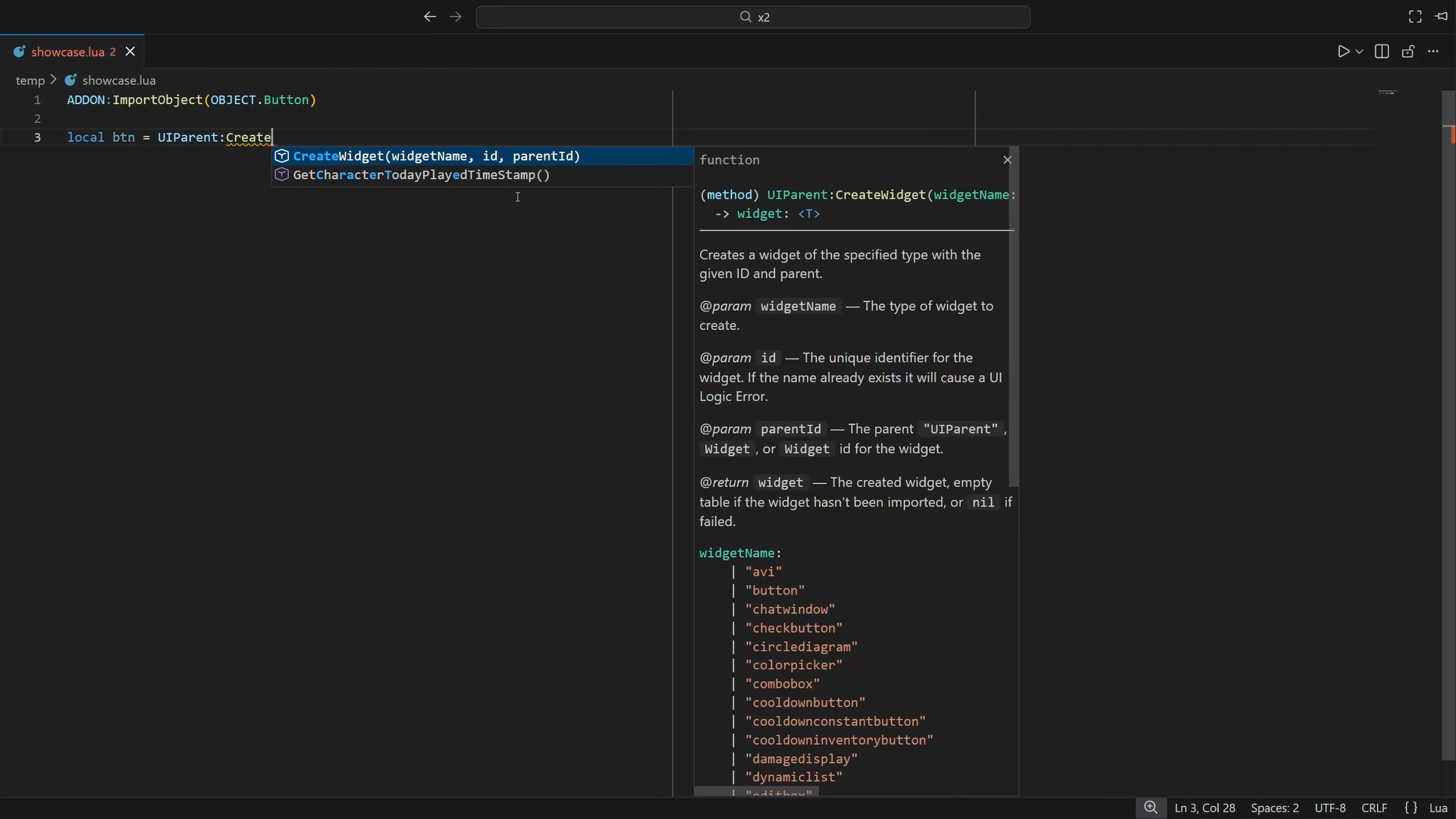1456x819 pixels.
Task: Click the documentation popup horizontal scrollbar
Action: 757,792
